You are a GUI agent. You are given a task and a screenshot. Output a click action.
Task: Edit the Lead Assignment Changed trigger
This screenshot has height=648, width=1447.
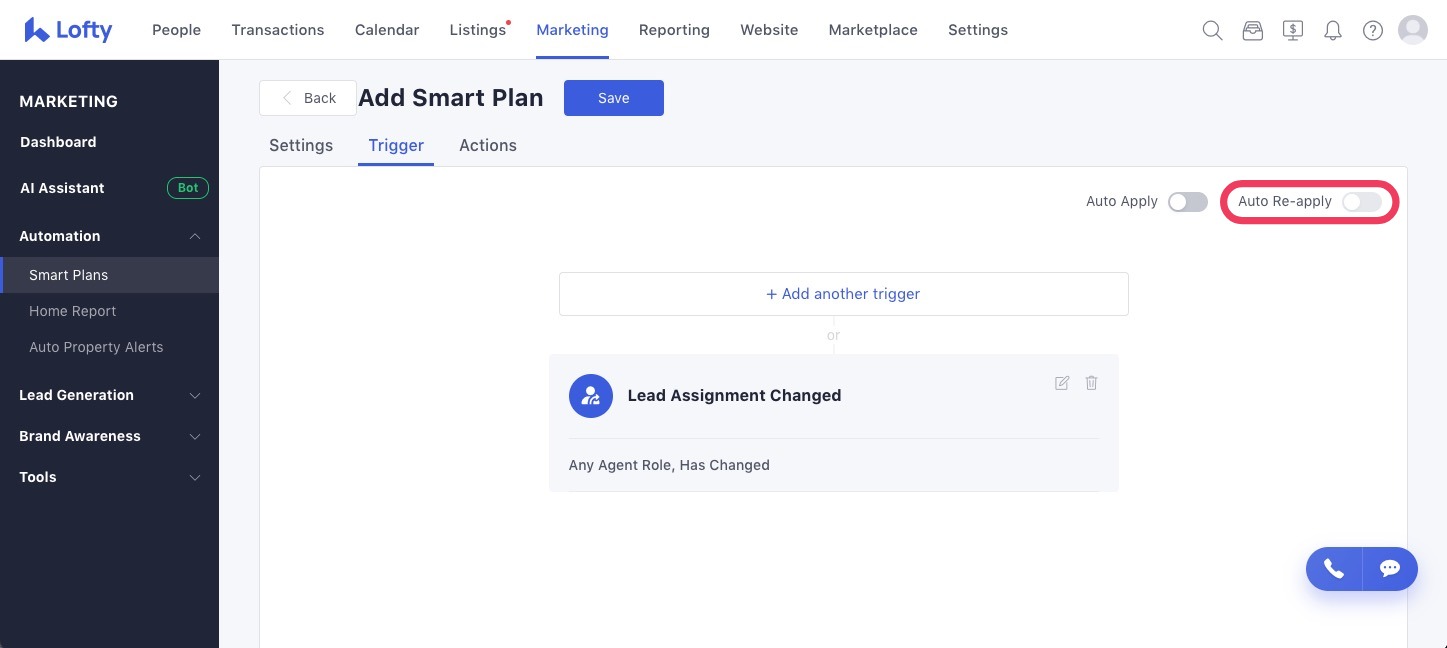[1062, 383]
